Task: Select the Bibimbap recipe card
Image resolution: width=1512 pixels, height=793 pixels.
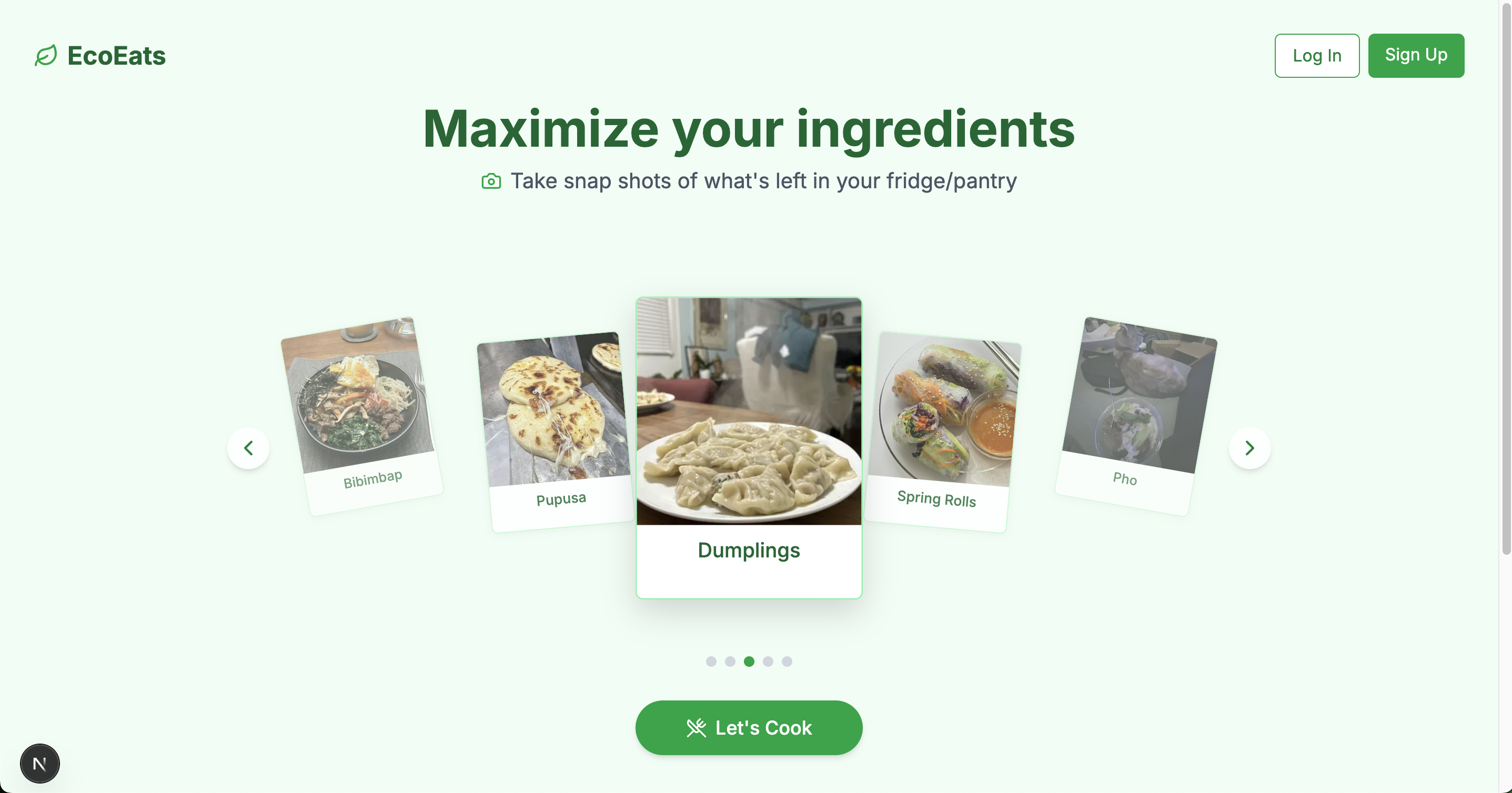Action: (x=361, y=416)
